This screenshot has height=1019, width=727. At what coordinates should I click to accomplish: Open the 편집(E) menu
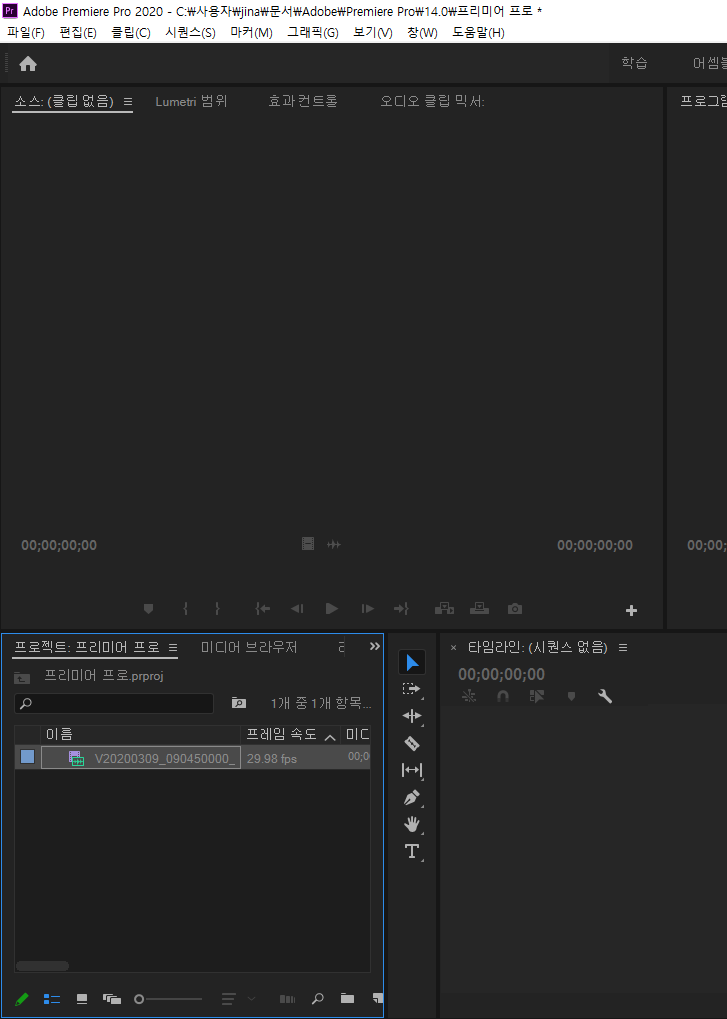78,32
